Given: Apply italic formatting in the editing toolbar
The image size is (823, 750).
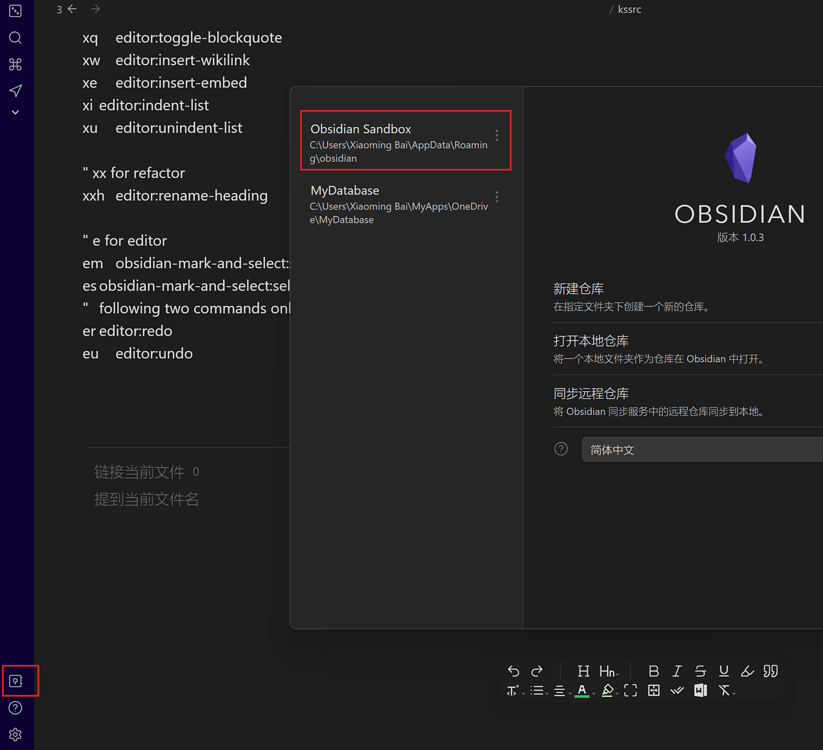Looking at the screenshot, I should coord(677,671).
